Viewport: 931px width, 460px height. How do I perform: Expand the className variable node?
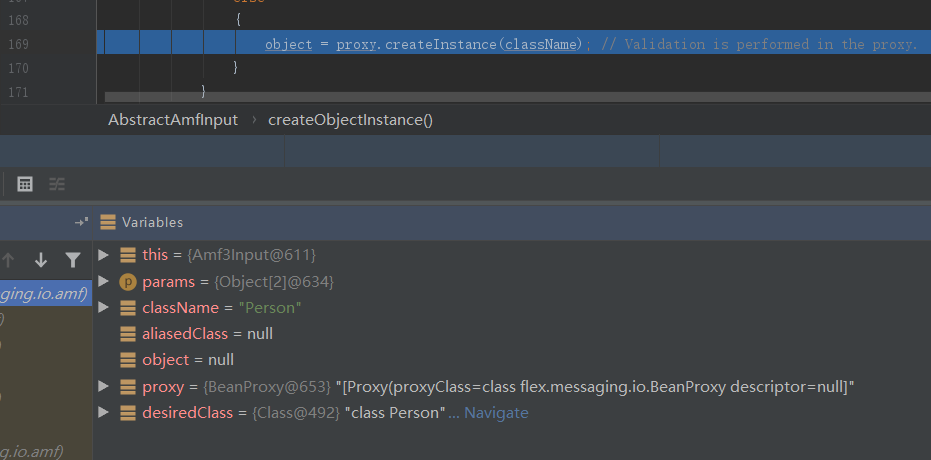104,308
